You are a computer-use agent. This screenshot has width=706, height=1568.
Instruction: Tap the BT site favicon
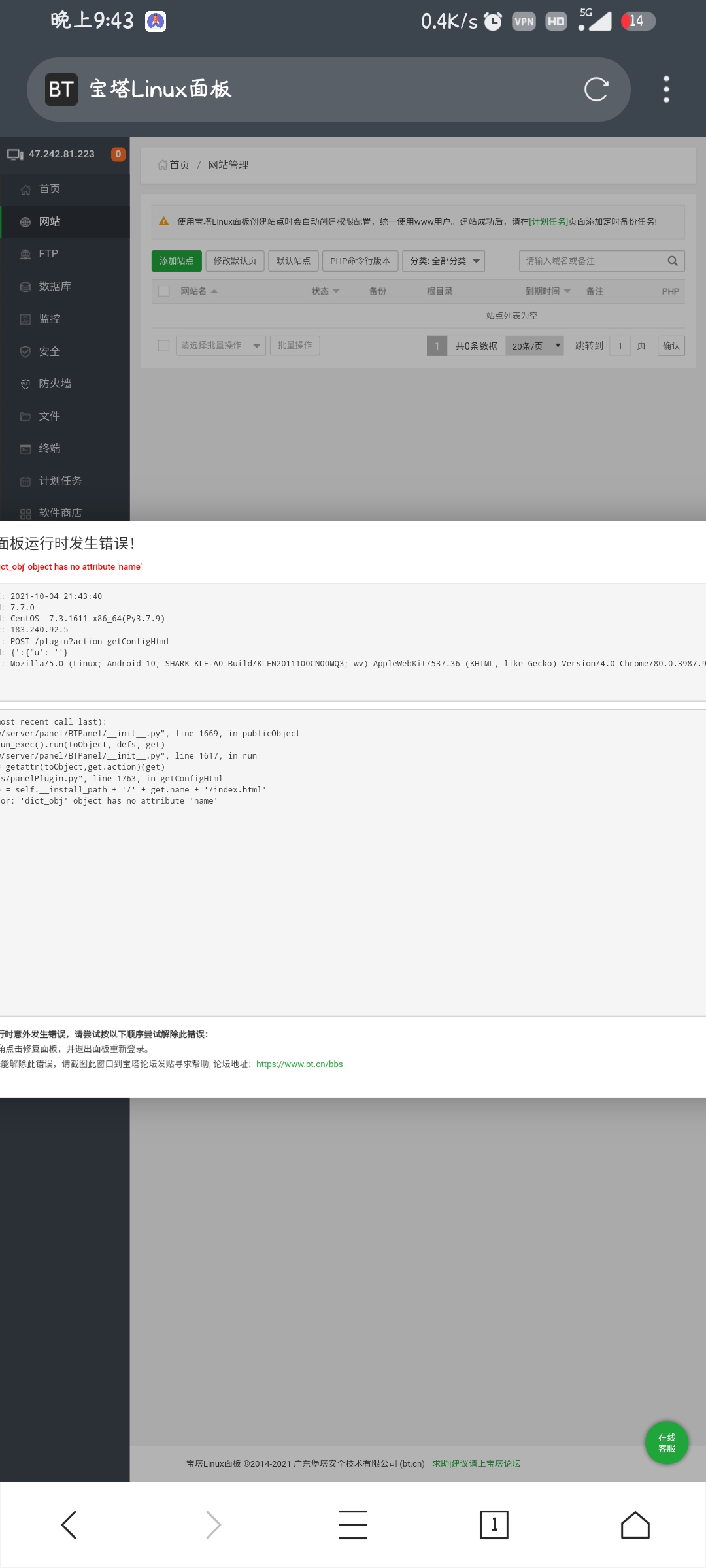point(61,90)
